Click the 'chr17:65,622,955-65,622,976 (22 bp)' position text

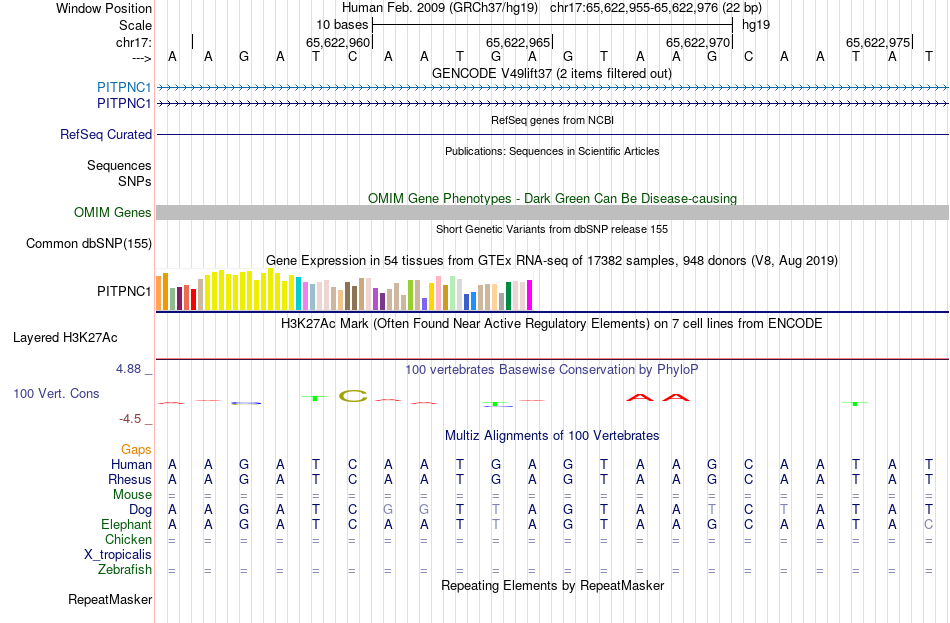click(656, 8)
